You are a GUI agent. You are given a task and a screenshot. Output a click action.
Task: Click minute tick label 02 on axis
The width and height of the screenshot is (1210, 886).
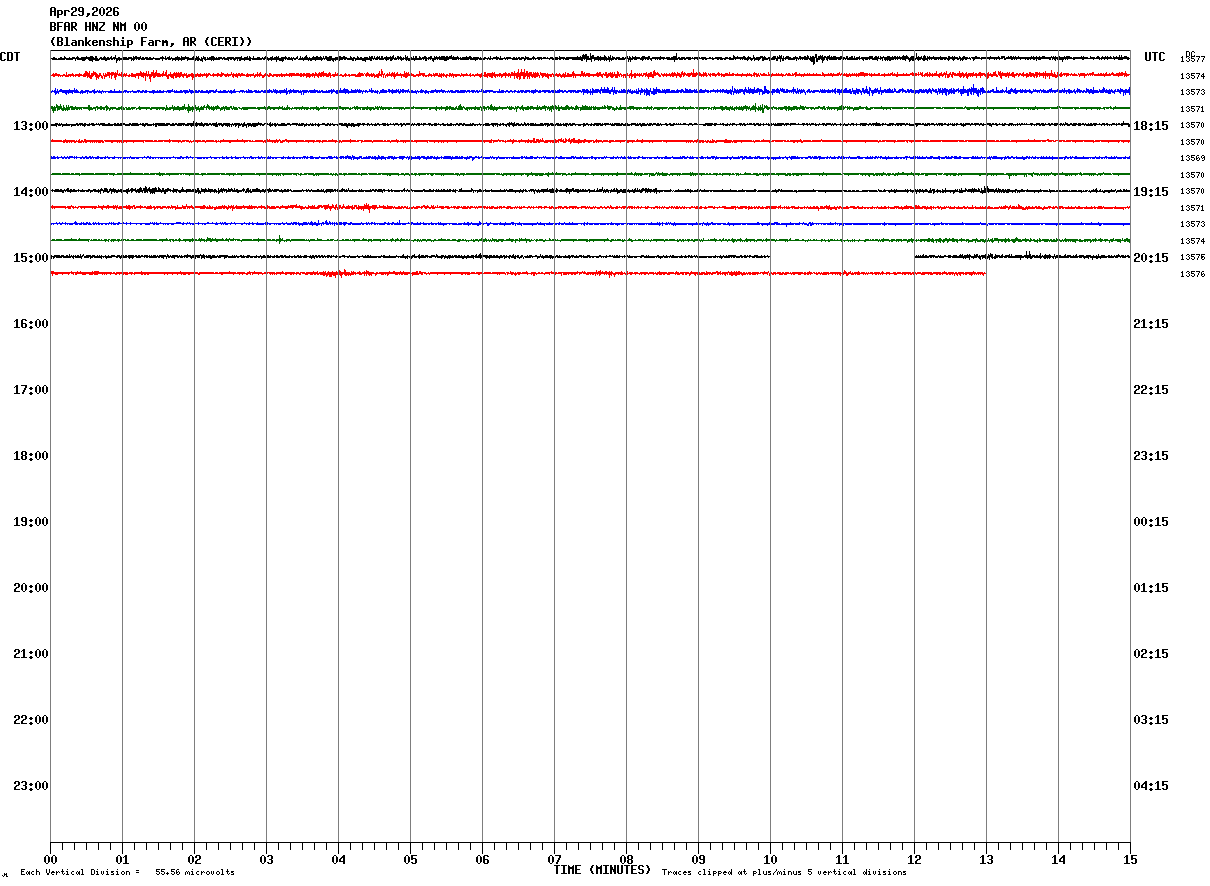click(x=194, y=860)
